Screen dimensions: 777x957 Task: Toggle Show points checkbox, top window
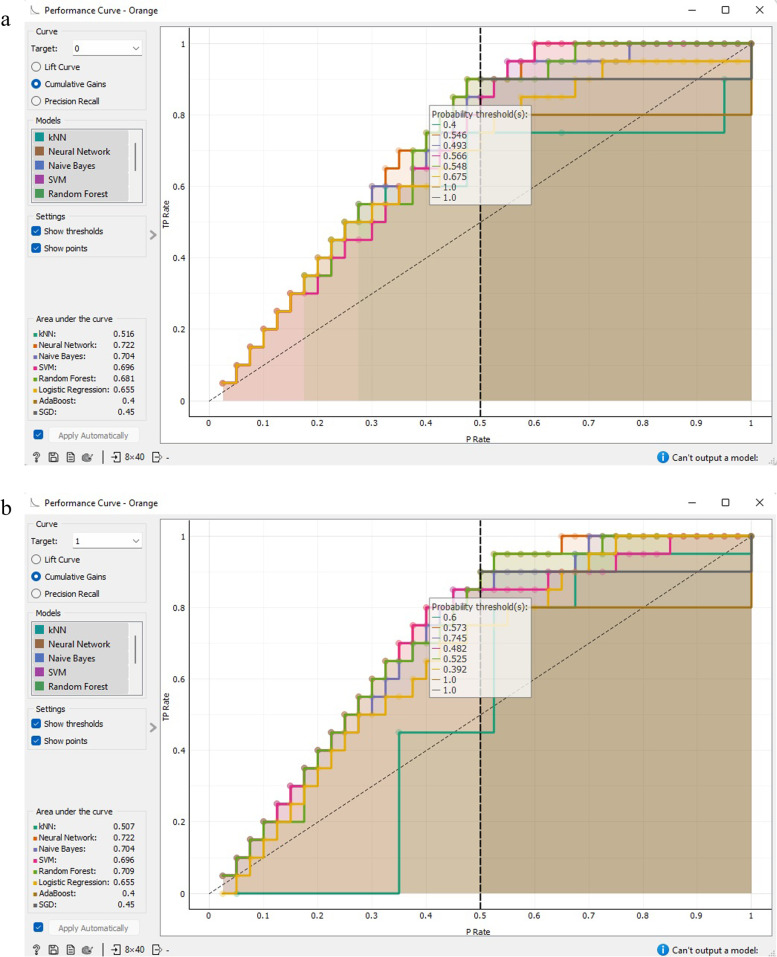[36, 248]
